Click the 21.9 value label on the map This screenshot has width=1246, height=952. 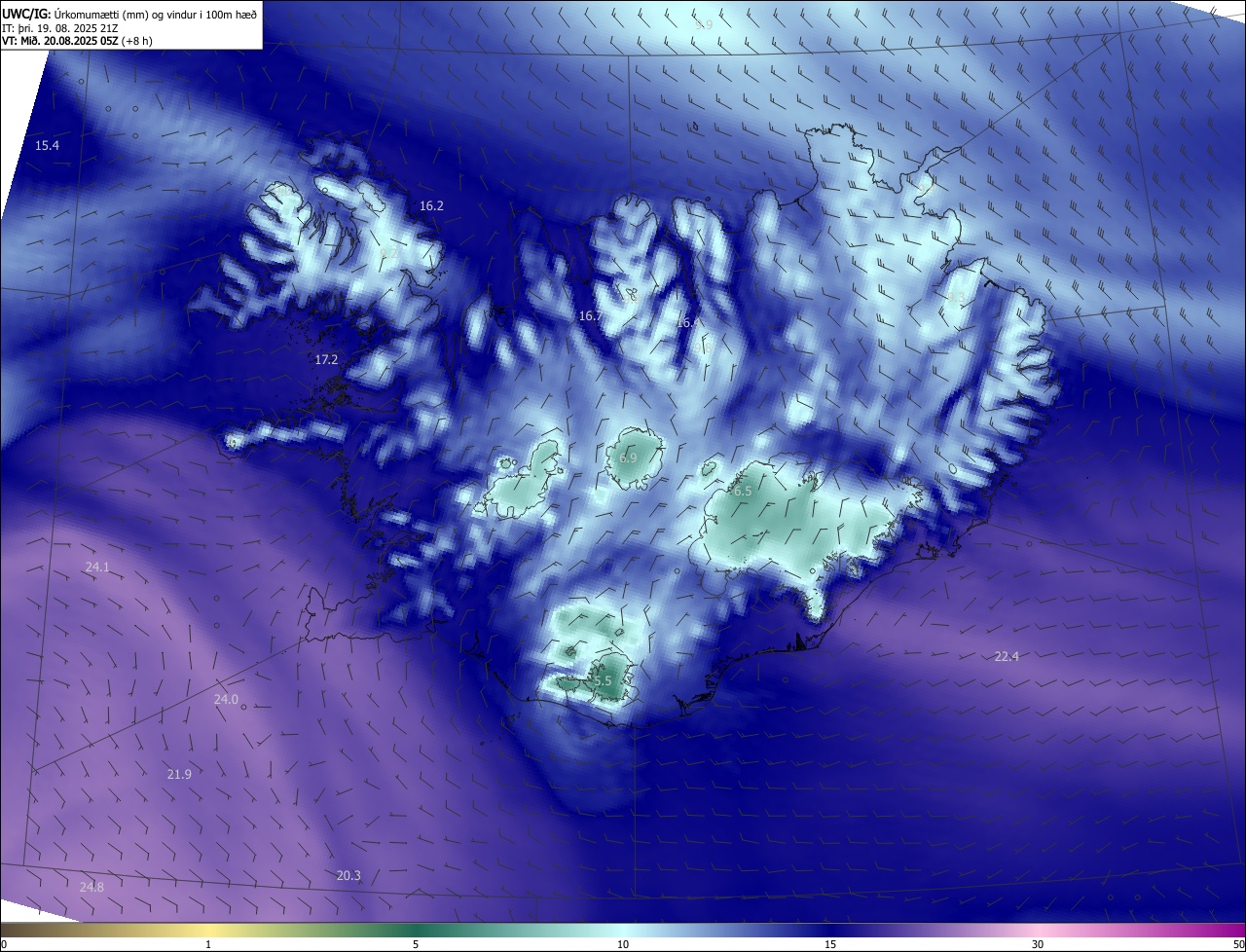(x=179, y=775)
